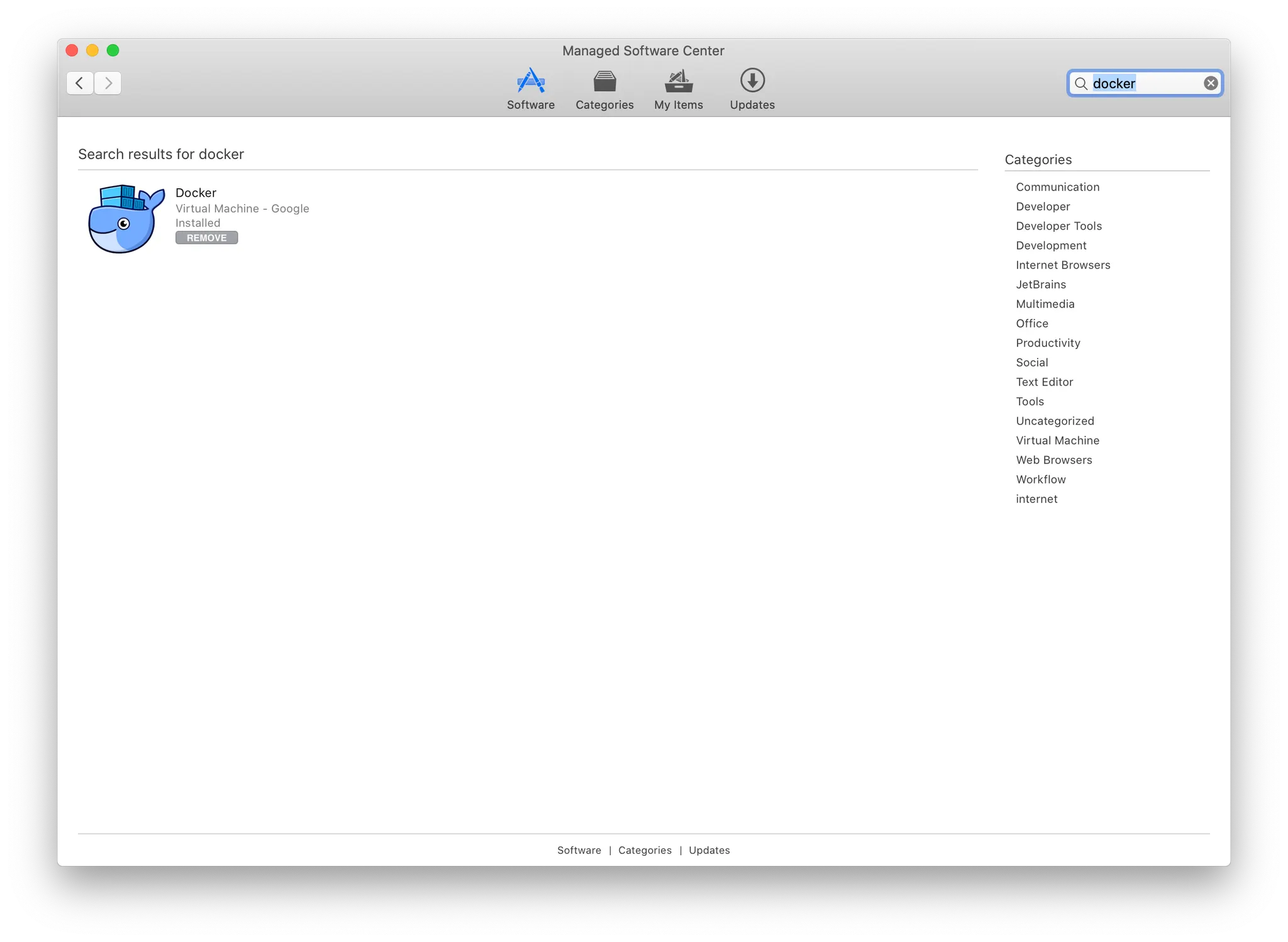Select the Virtual Machine category

[x=1057, y=440]
